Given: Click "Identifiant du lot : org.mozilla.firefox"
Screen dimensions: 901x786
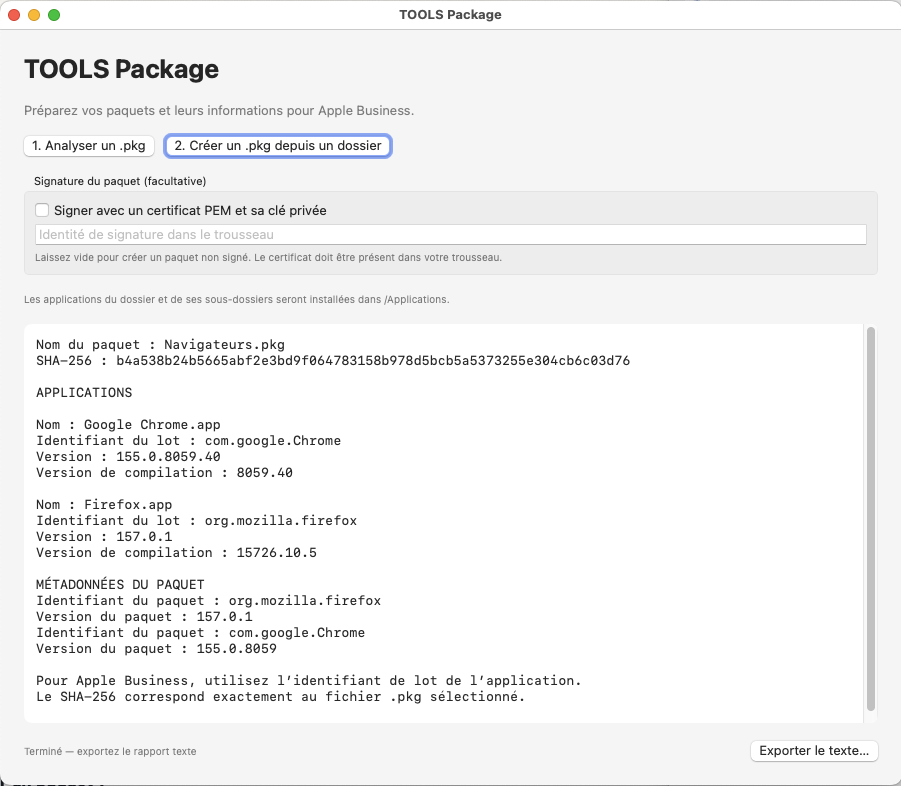Looking at the screenshot, I should click(x=197, y=521).
